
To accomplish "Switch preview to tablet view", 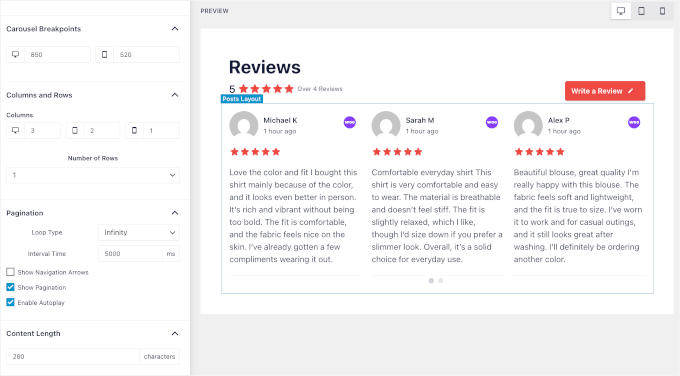I will [x=641, y=11].
